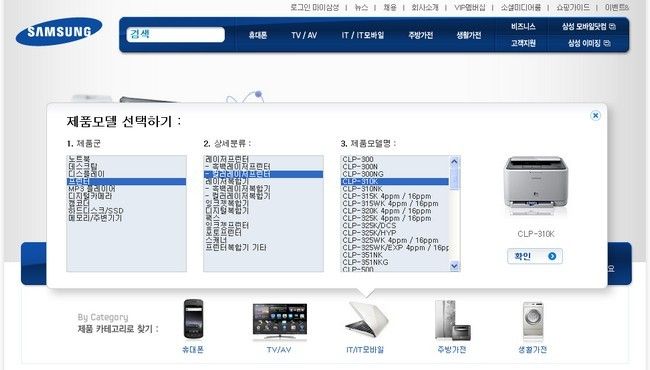
Task: Select 캠코더 in the 제품군 list
Action: [x=126, y=203]
